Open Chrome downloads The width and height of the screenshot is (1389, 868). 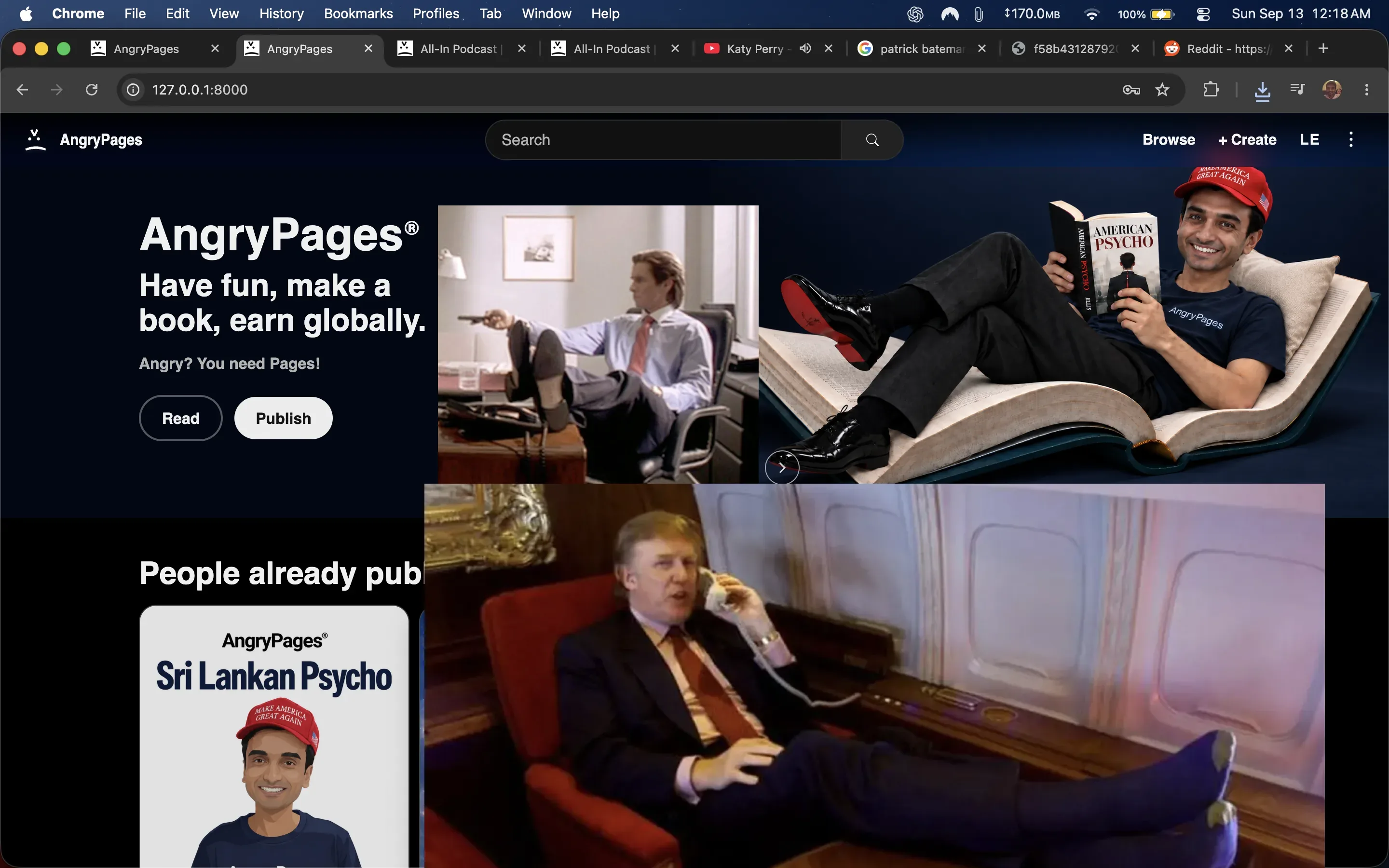tap(1262, 91)
